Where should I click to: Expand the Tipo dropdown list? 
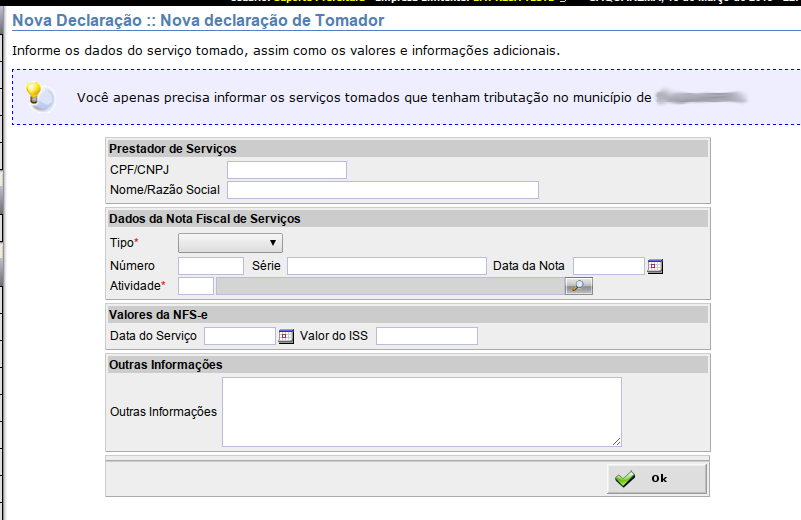pyautogui.click(x=230, y=243)
